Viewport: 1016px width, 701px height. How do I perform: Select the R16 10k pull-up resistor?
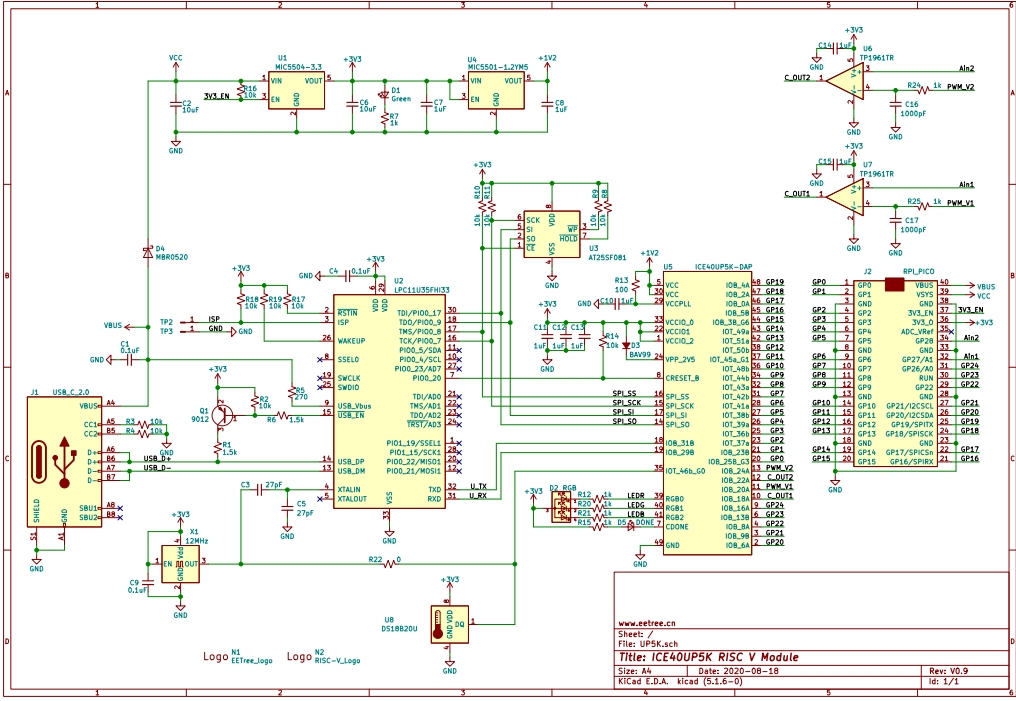coord(240,90)
